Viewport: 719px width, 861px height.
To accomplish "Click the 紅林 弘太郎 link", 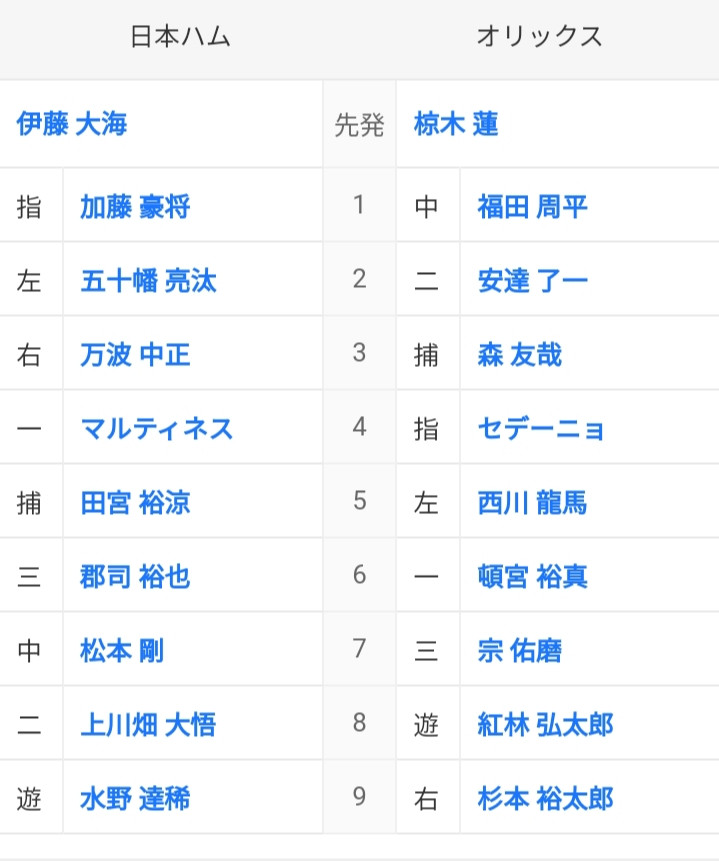I will [545, 724].
